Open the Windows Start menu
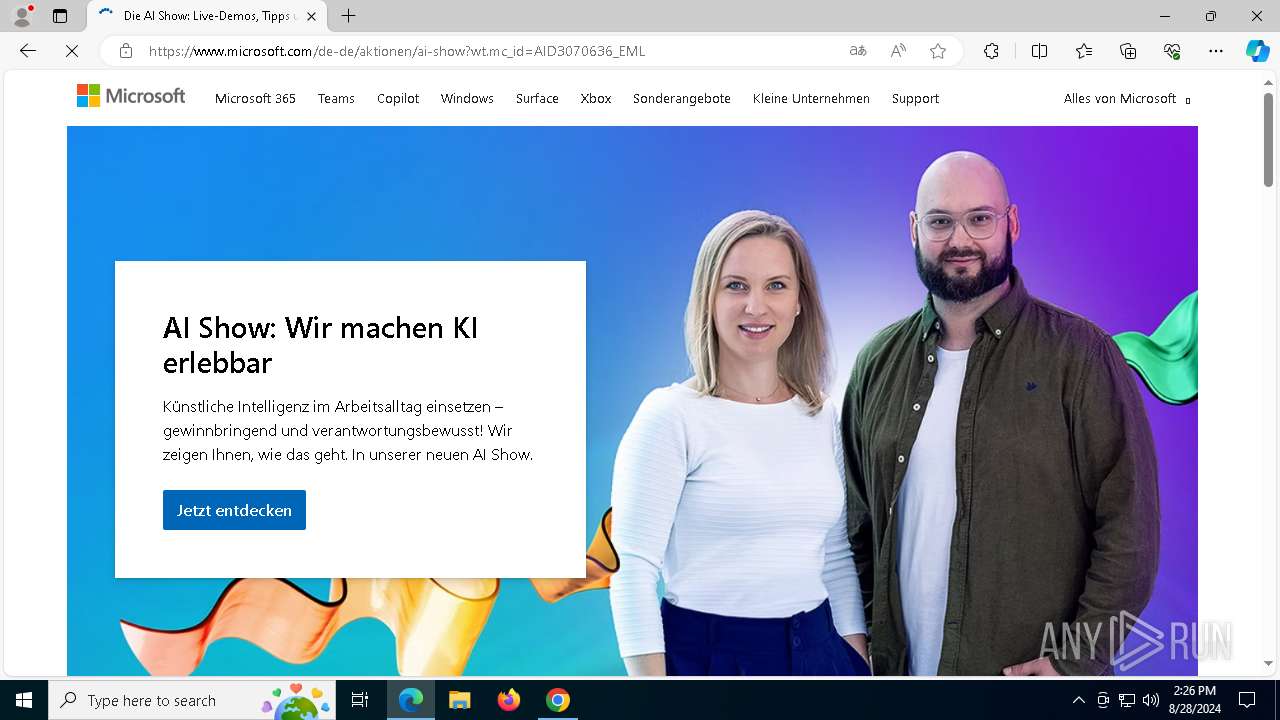 click(x=24, y=700)
